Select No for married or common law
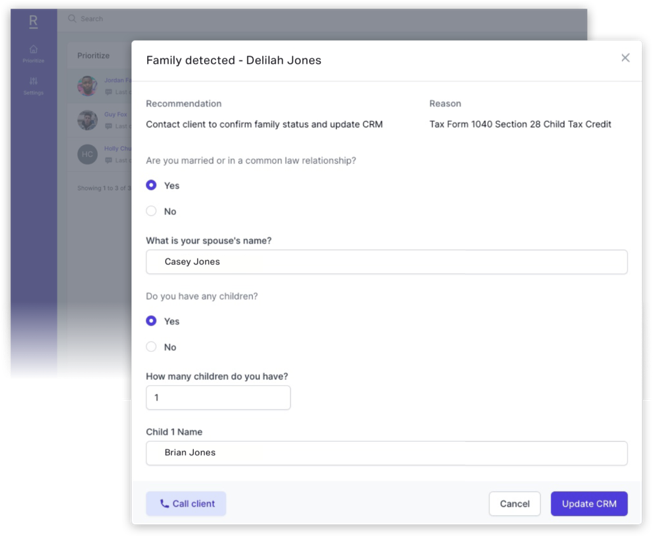 151,211
